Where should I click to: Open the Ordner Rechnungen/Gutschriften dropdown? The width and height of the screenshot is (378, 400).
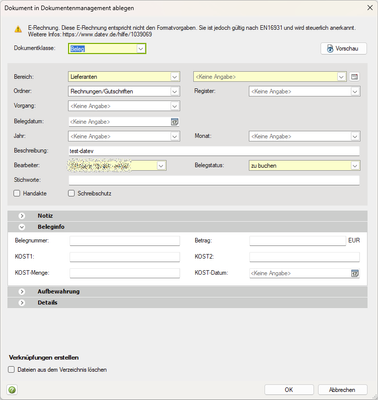(x=175, y=91)
